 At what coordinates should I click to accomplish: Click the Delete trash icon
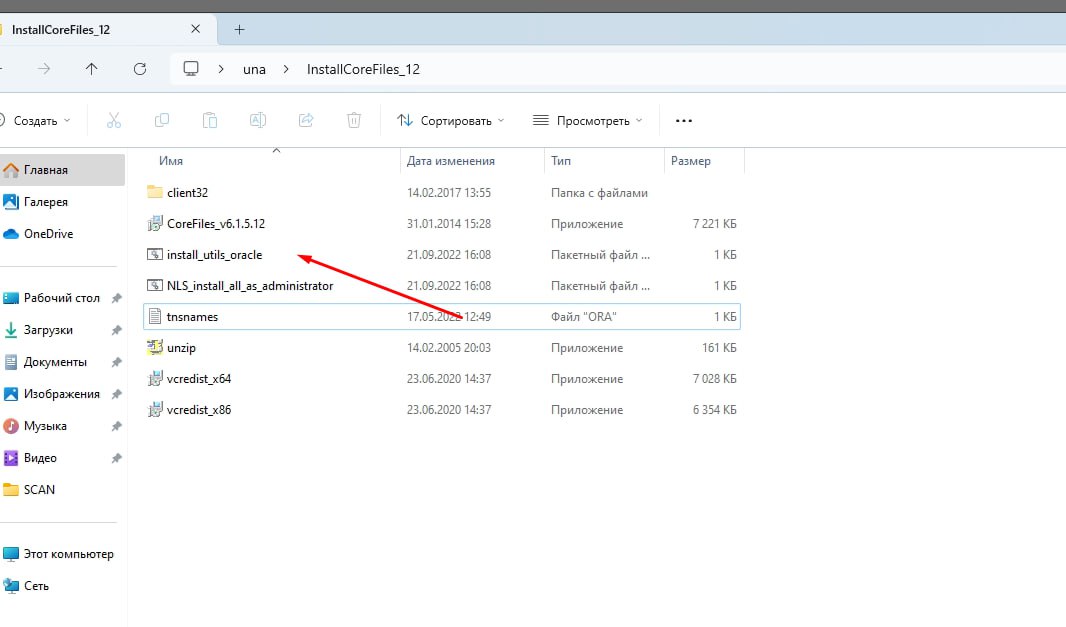354,120
